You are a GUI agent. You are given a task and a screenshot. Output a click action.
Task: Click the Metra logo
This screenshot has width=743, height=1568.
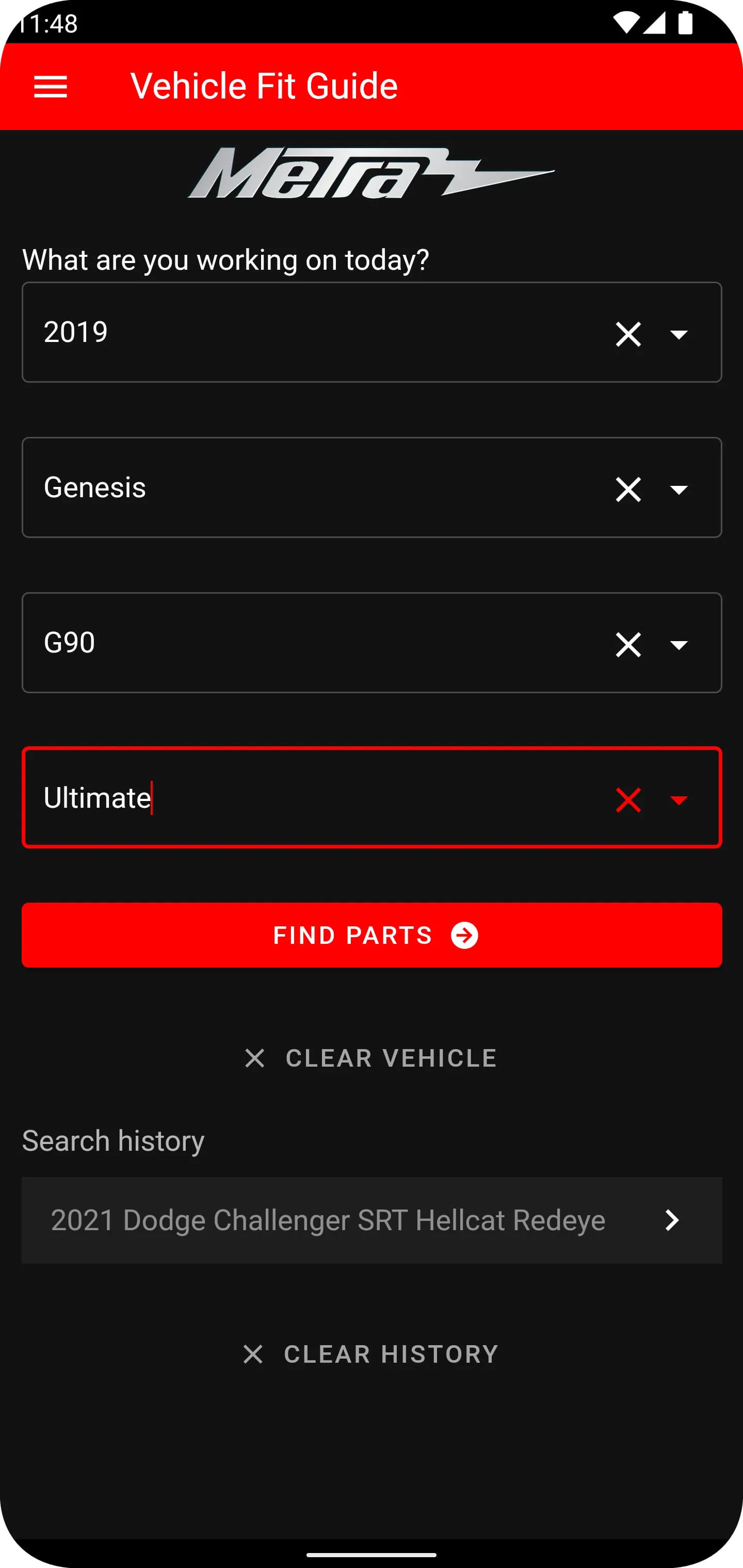[x=371, y=173]
